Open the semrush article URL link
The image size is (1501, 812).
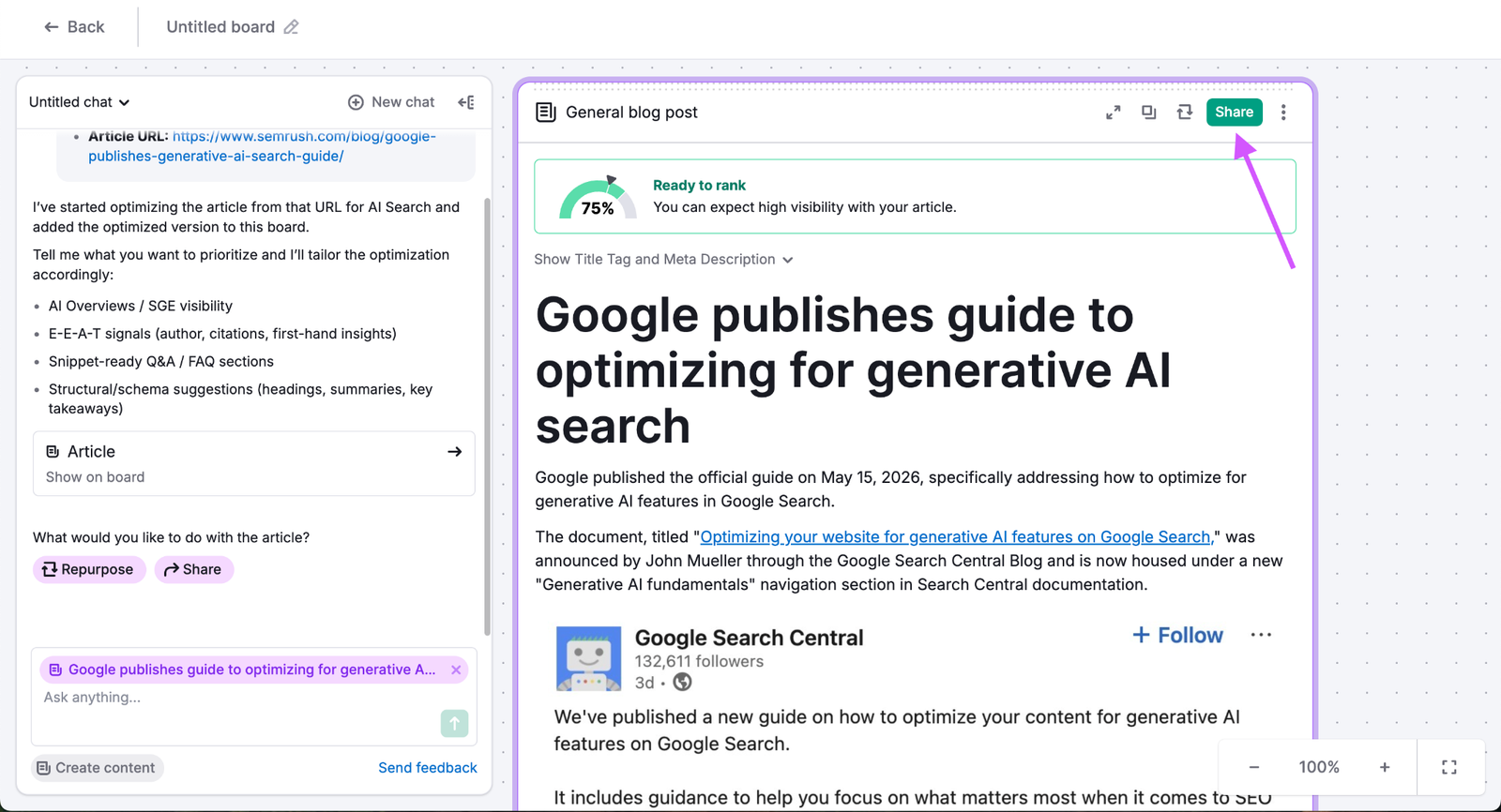(x=262, y=146)
